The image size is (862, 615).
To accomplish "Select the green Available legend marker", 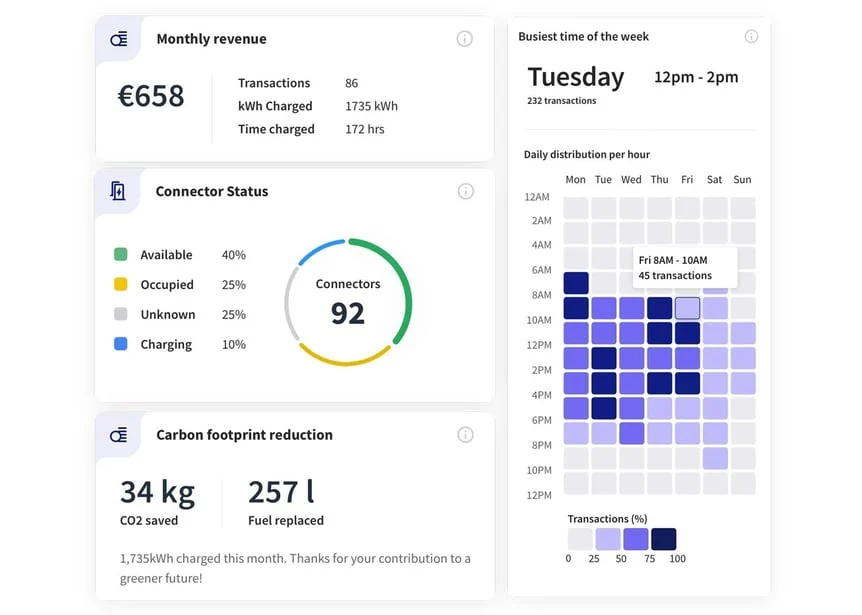I will click(121, 255).
